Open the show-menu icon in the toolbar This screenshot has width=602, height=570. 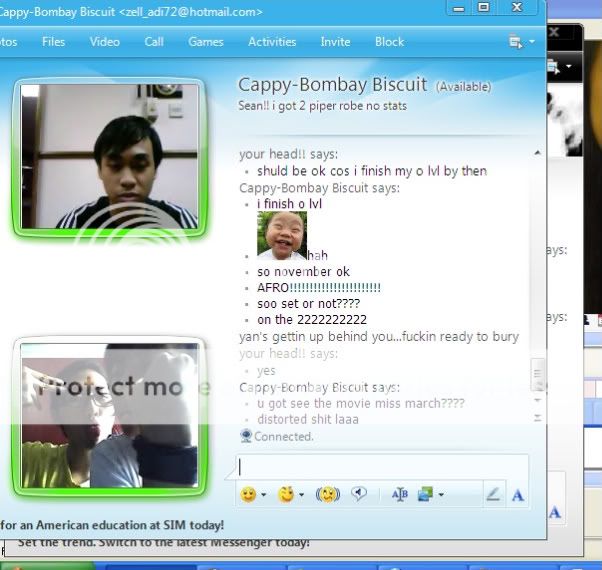[x=515, y=41]
